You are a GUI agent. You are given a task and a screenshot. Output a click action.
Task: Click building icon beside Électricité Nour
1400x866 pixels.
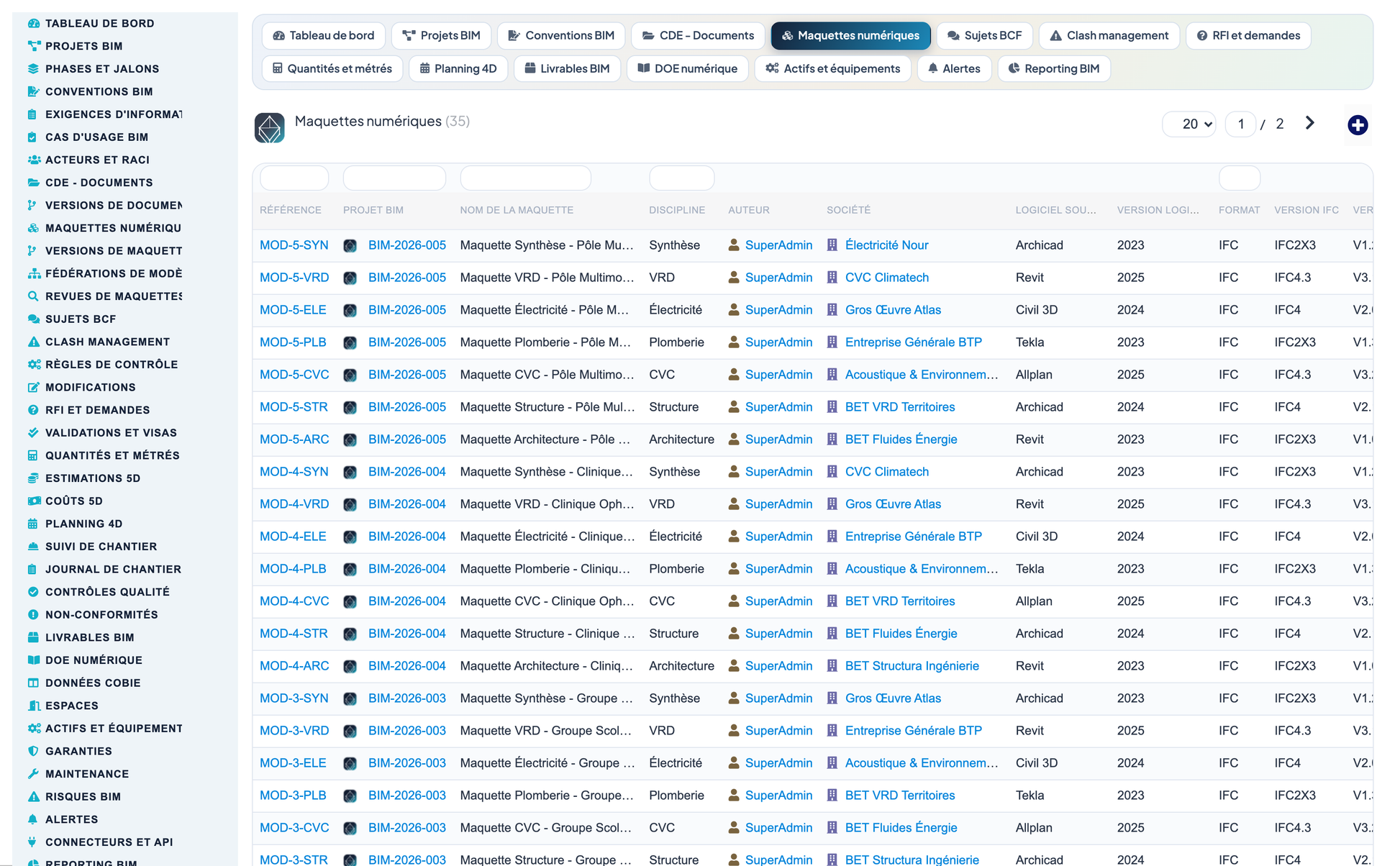(x=832, y=245)
